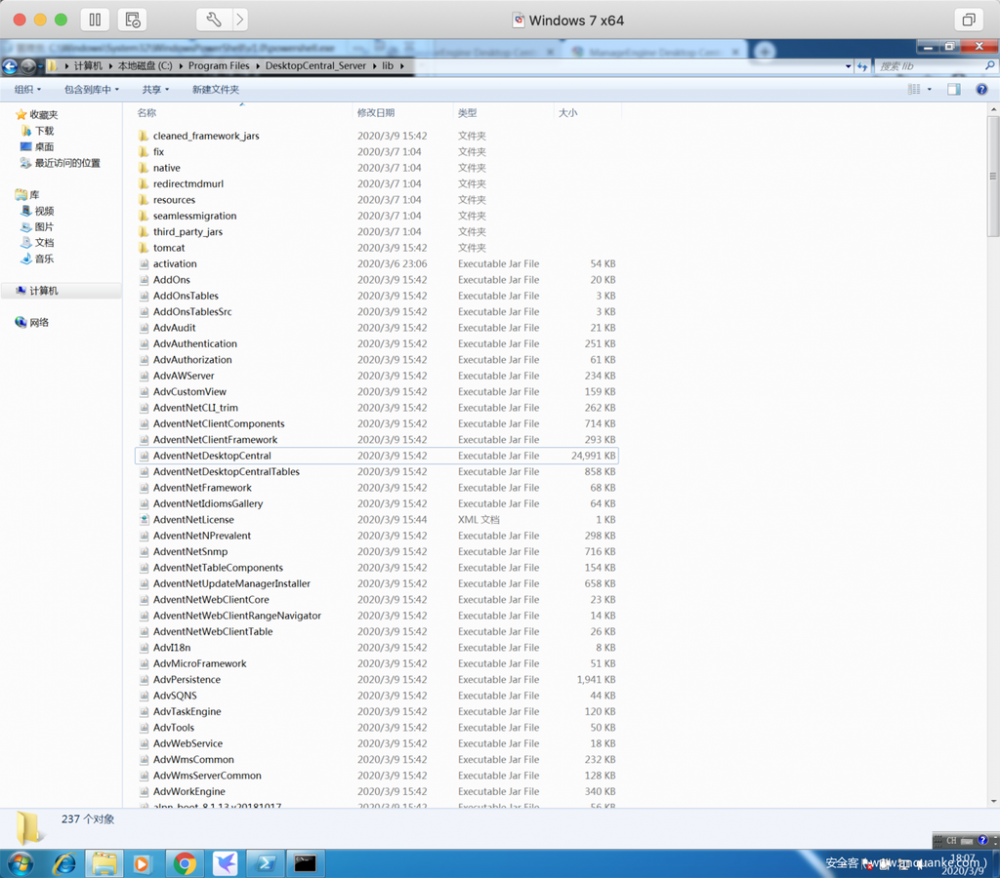Screen dimensions: 1000x878
Task: Open the Windows Start button
Action: tap(20, 863)
